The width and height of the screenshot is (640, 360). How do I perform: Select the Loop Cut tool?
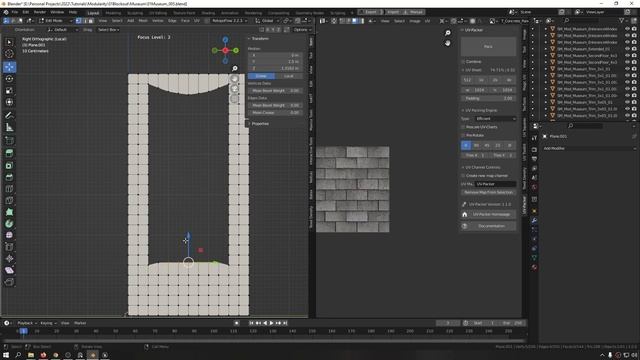pyautogui.click(x=9, y=189)
